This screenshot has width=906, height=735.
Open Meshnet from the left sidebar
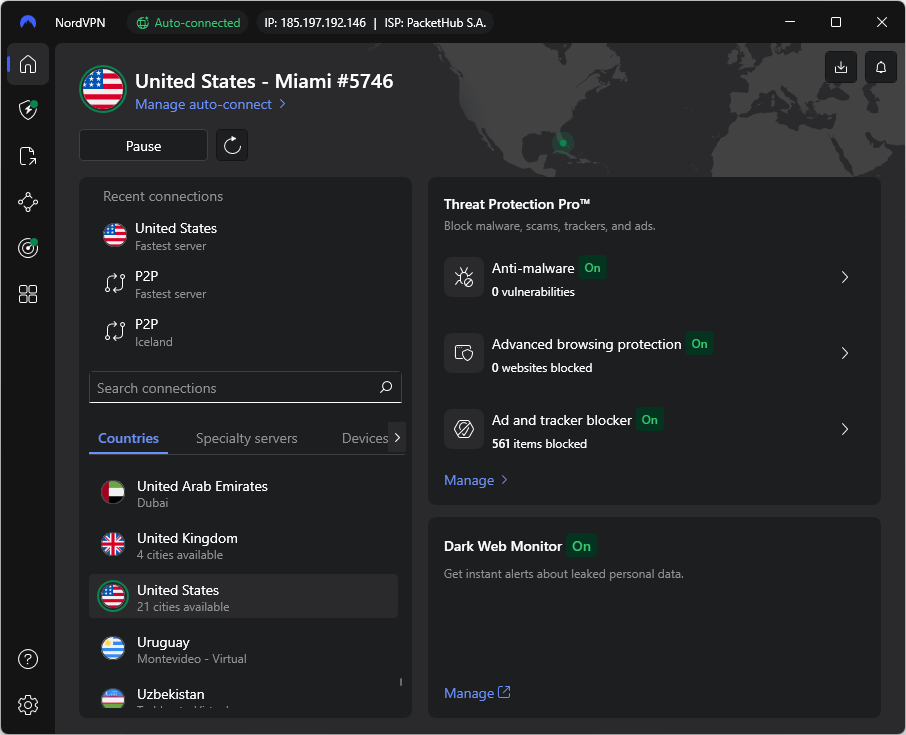point(27,202)
